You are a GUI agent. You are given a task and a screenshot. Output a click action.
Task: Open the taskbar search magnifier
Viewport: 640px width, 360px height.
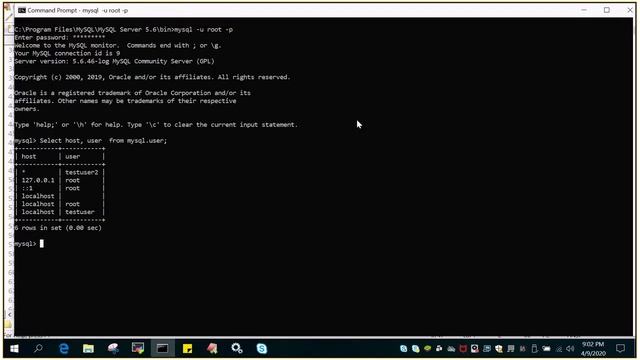[38, 349]
